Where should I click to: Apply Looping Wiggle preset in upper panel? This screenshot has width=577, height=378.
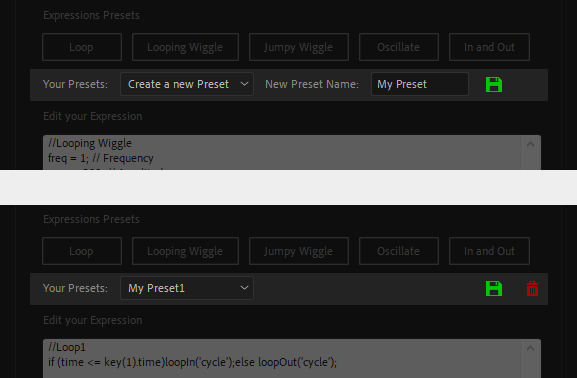coord(185,47)
